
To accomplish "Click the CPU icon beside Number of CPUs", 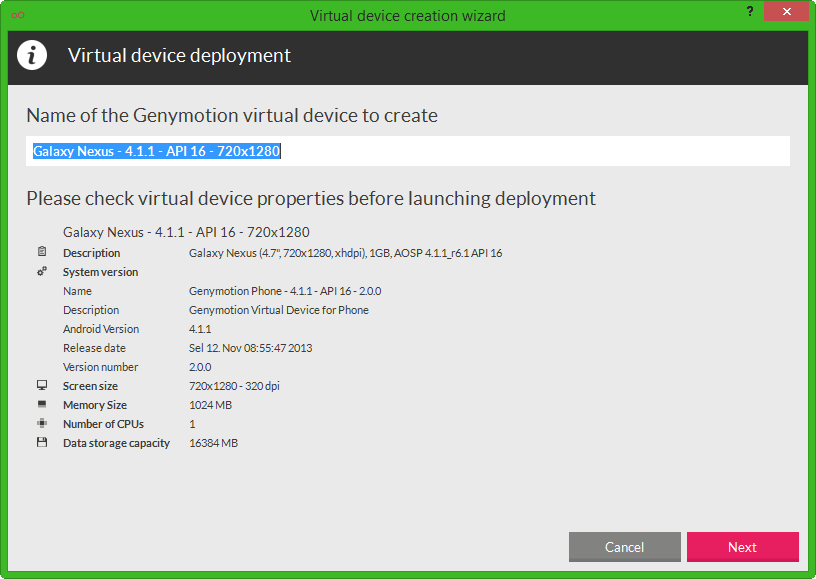I will click(42, 423).
